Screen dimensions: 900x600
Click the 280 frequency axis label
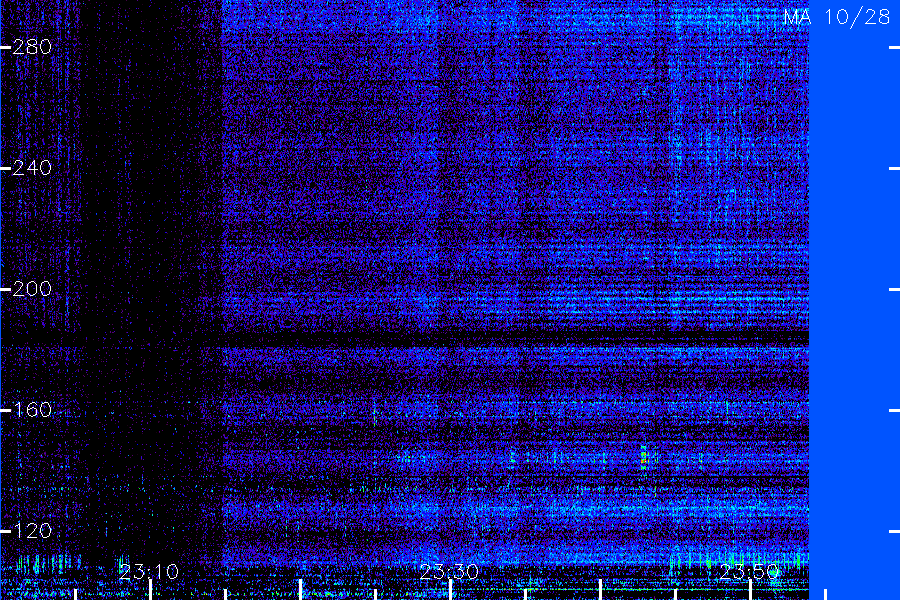tap(32, 47)
